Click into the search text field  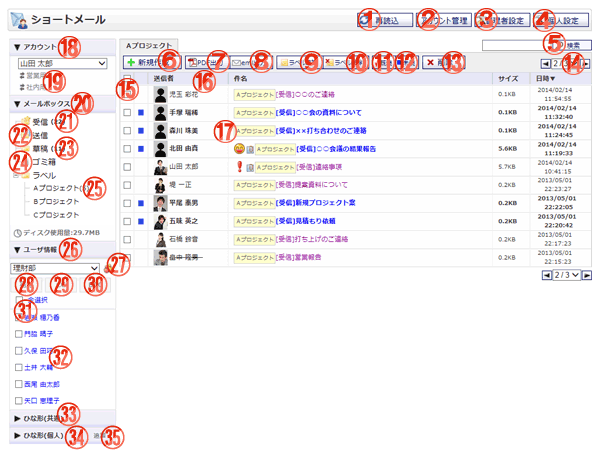[516, 46]
